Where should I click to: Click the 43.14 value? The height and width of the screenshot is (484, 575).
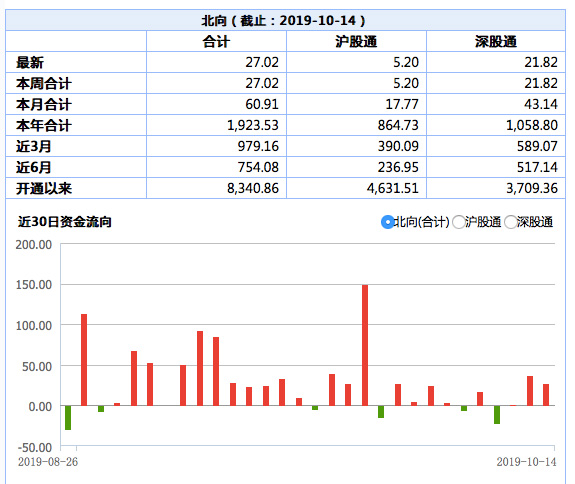[541, 104]
